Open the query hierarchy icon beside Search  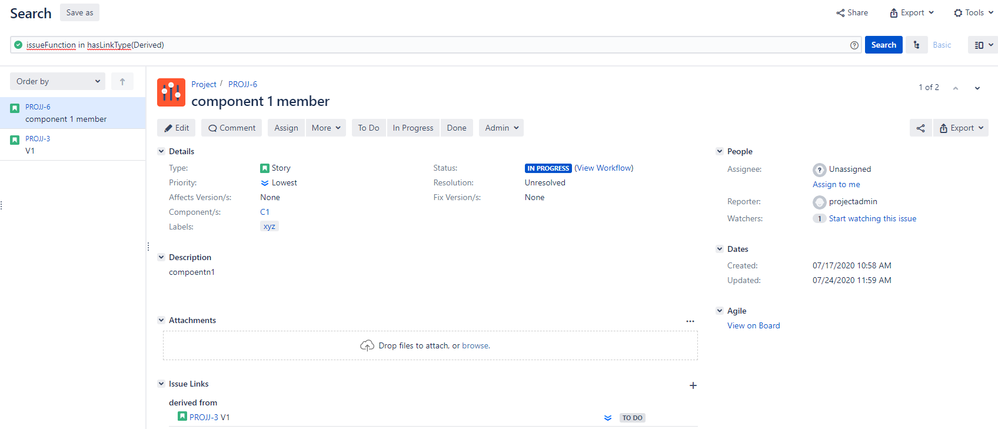(916, 45)
